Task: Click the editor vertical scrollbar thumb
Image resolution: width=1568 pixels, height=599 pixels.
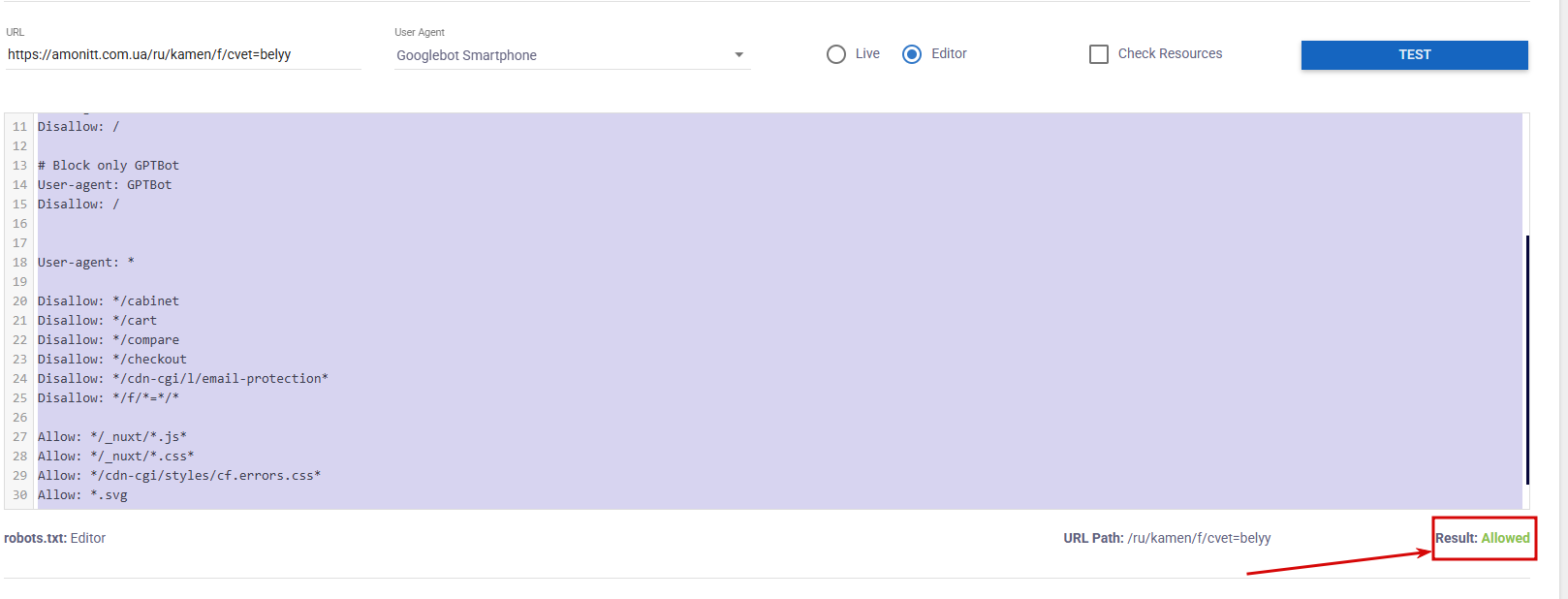Action: 1527,360
